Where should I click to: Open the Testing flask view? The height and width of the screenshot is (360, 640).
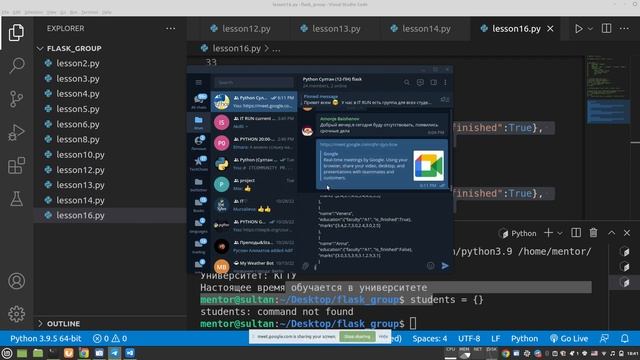point(16,199)
